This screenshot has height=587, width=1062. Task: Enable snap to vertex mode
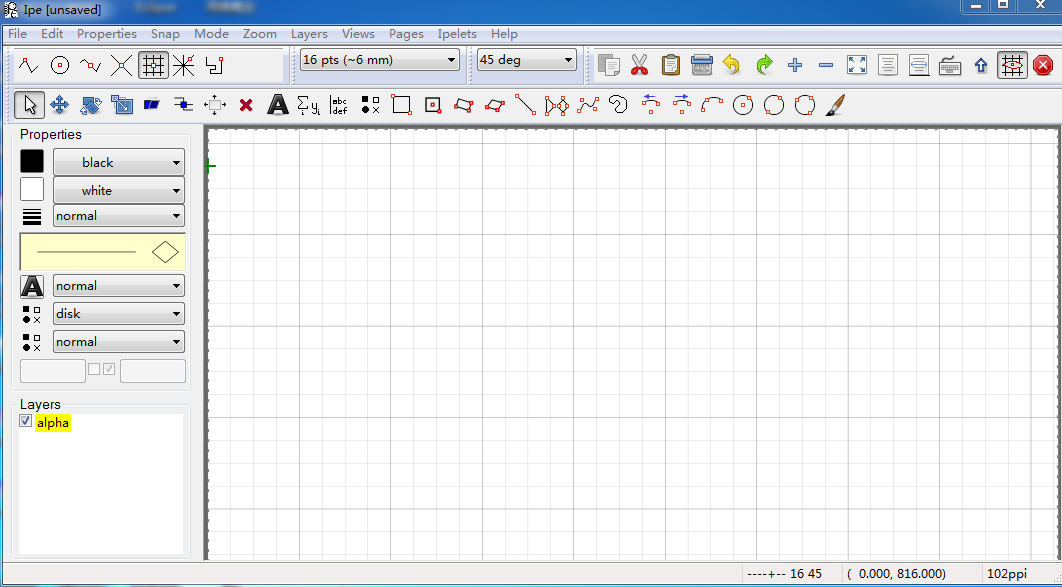point(28,65)
